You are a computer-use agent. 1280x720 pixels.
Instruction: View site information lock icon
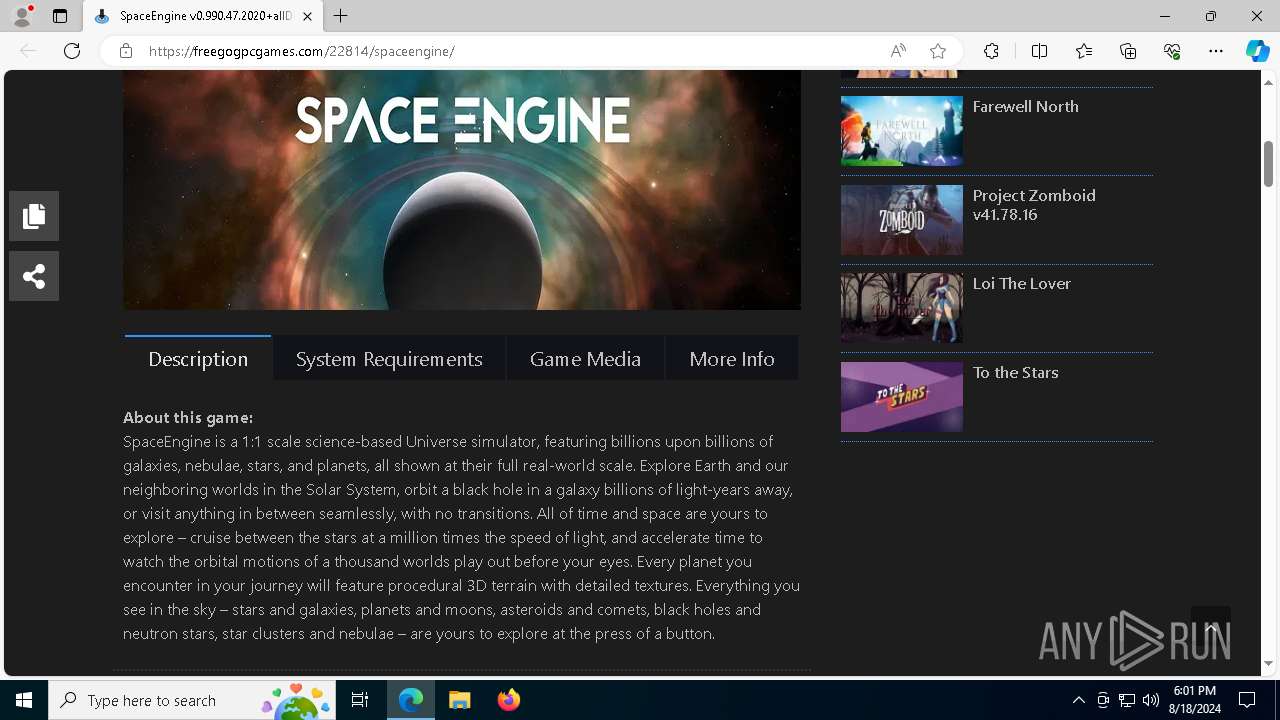[x=126, y=51]
